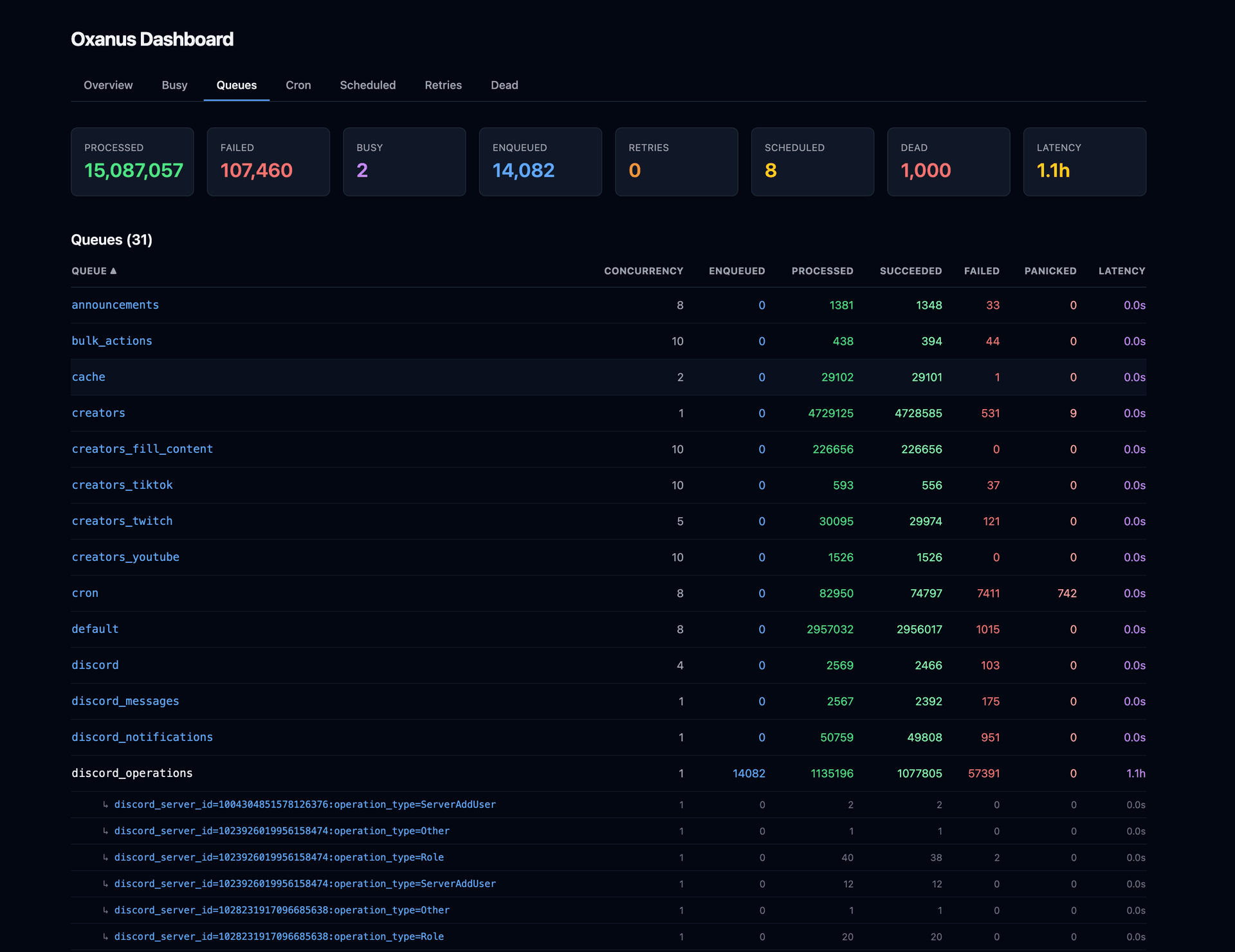This screenshot has width=1235, height=952.
Task: Inspect the cache queue details
Action: pos(88,377)
